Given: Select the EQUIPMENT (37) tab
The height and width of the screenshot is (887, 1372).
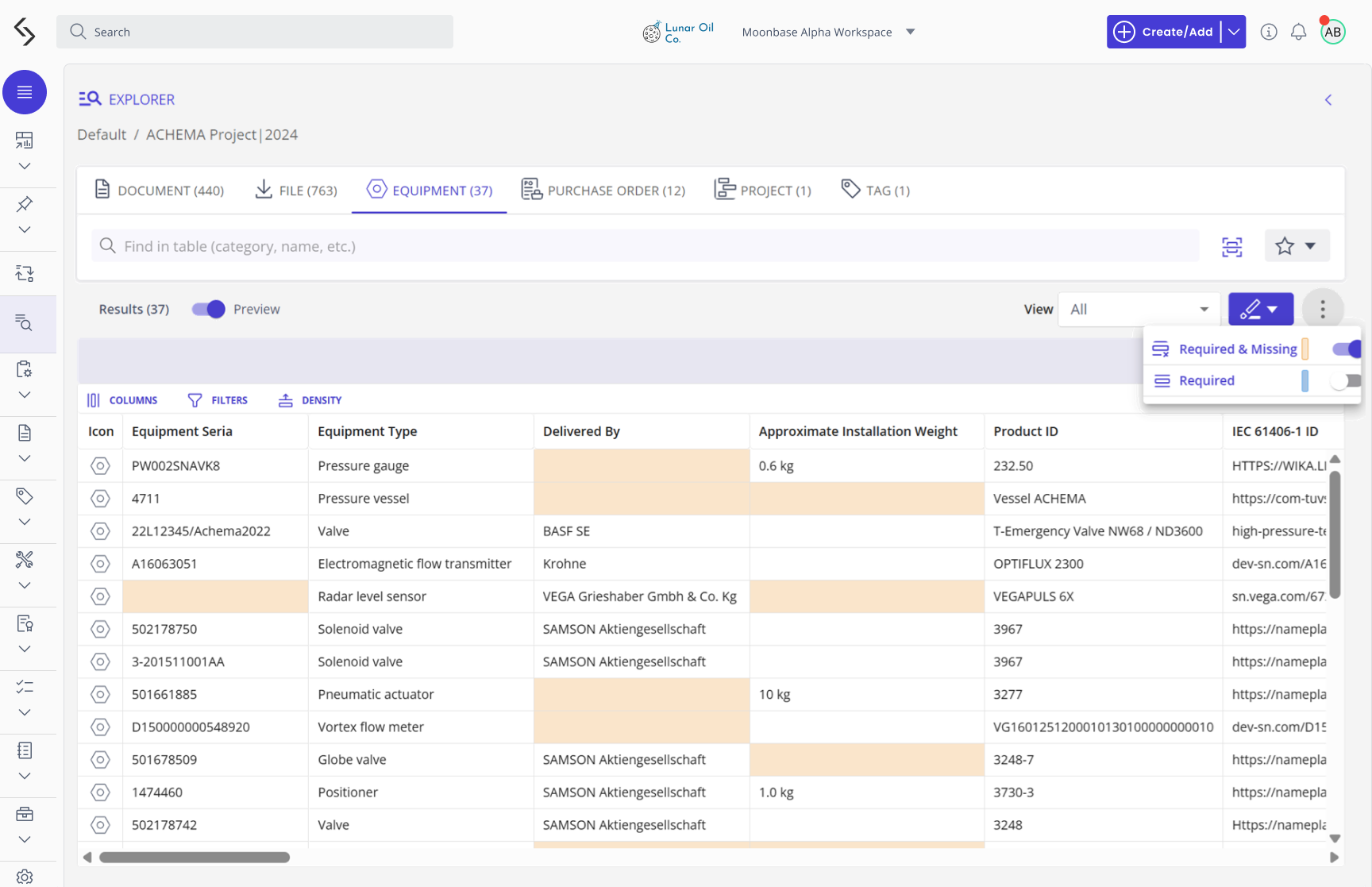Looking at the screenshot, I should click(x=430, y=191).
